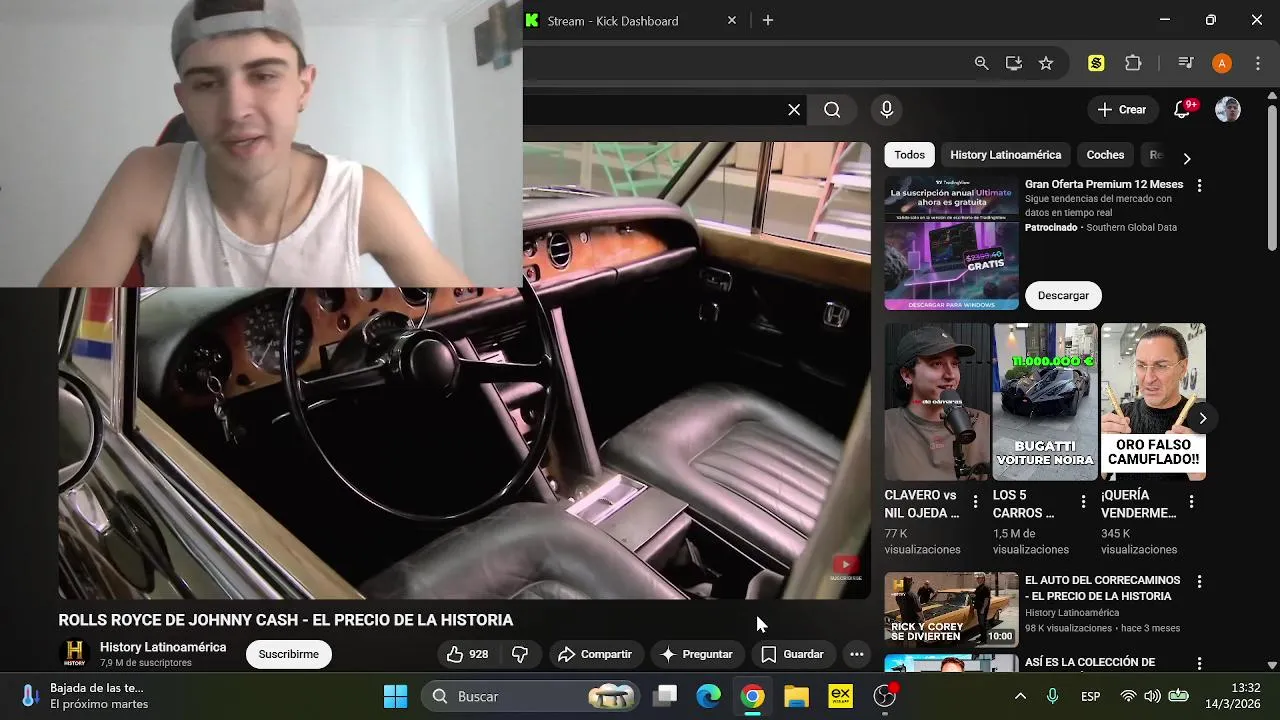Open options for EL AUTO DEL CORRECAMINOS video

pyautogui.click(x=1199, y=581)
